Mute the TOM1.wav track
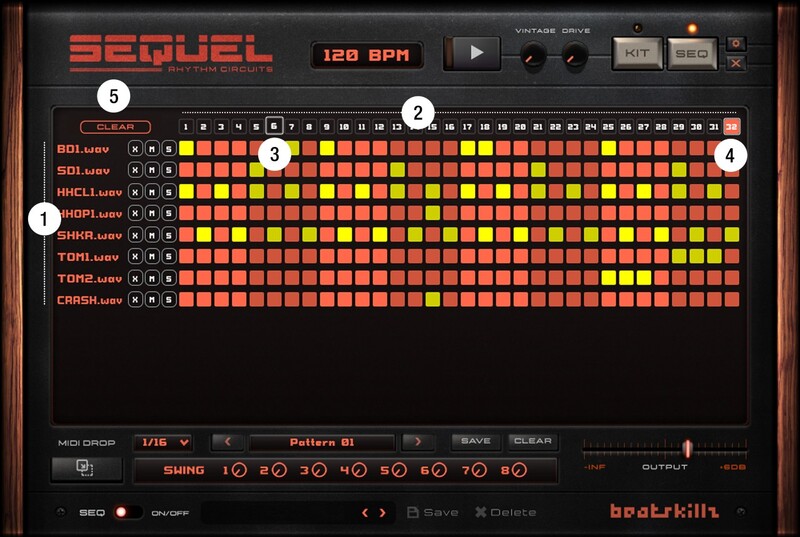 tap(152, 257)
